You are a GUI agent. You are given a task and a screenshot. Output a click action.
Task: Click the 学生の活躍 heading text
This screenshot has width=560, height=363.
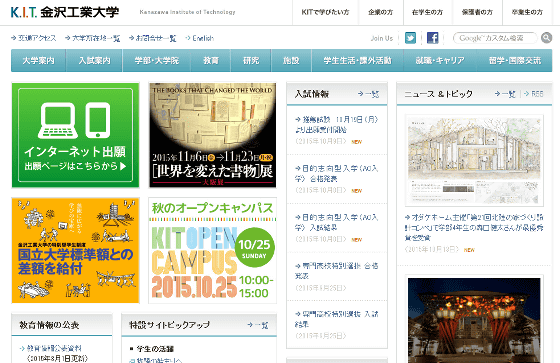point(155,349)
